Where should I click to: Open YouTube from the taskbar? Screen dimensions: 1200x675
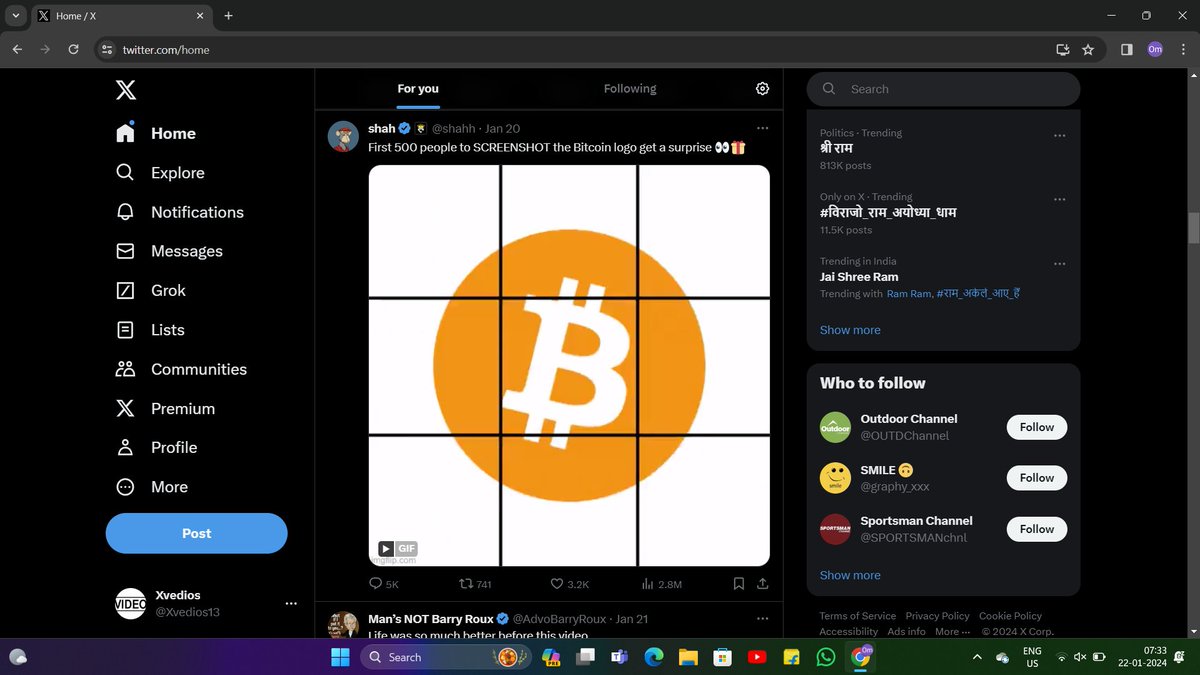[756, 657]
